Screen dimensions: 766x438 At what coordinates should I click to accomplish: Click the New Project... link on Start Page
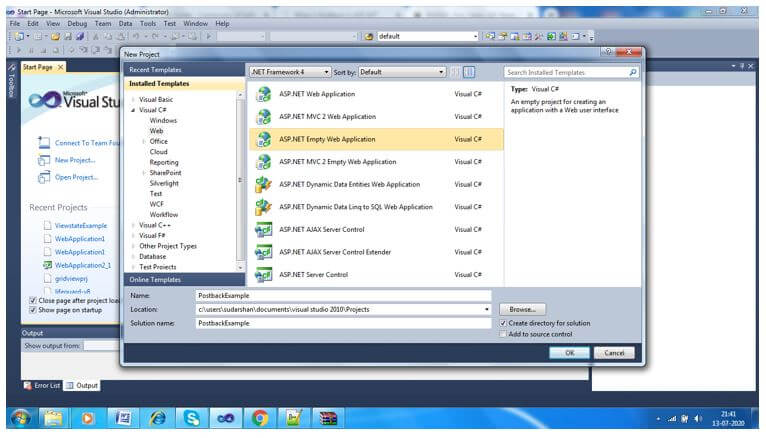click(x=75, y=160)
